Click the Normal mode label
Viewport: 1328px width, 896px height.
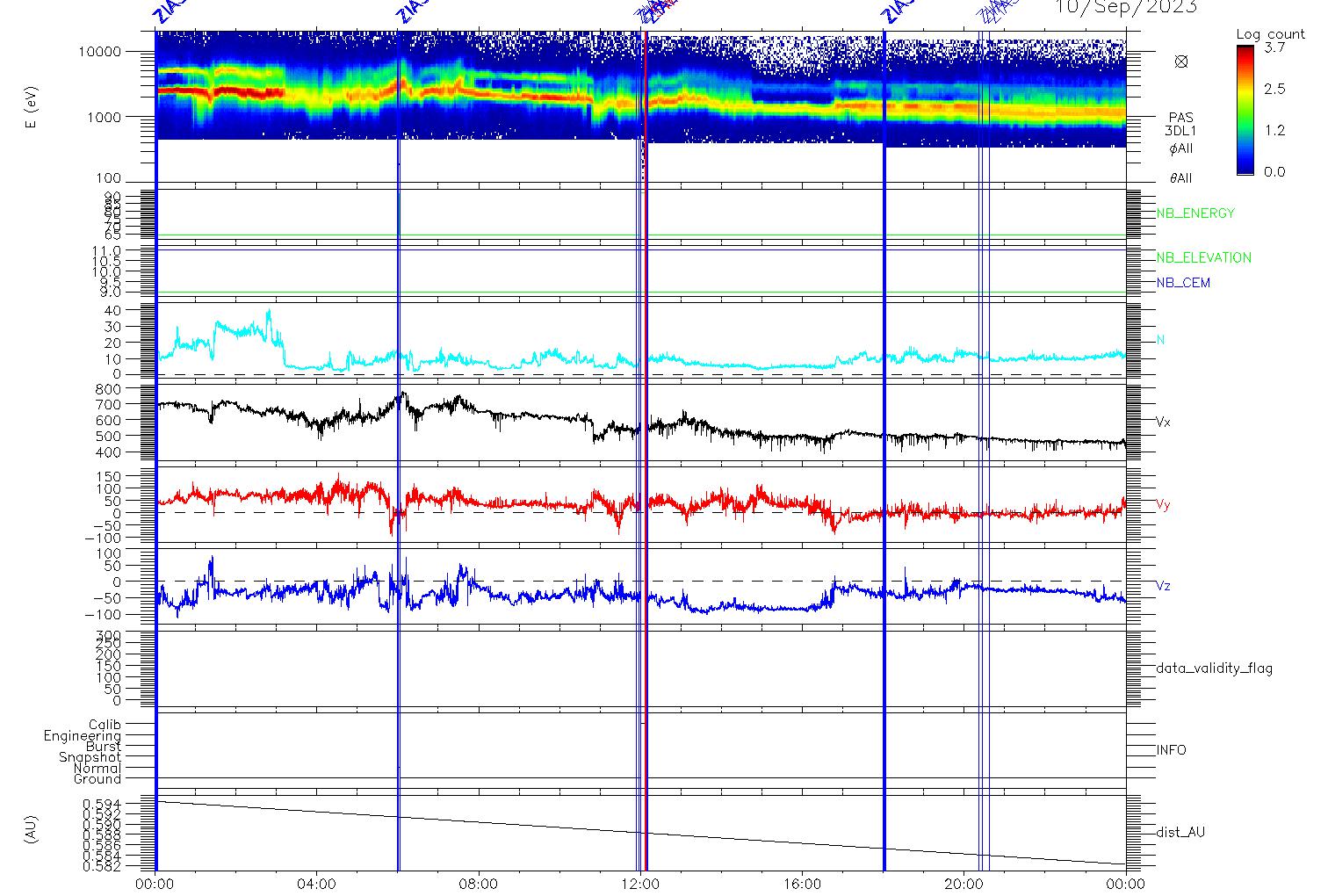pyautogui.click(x=97, y=768)
